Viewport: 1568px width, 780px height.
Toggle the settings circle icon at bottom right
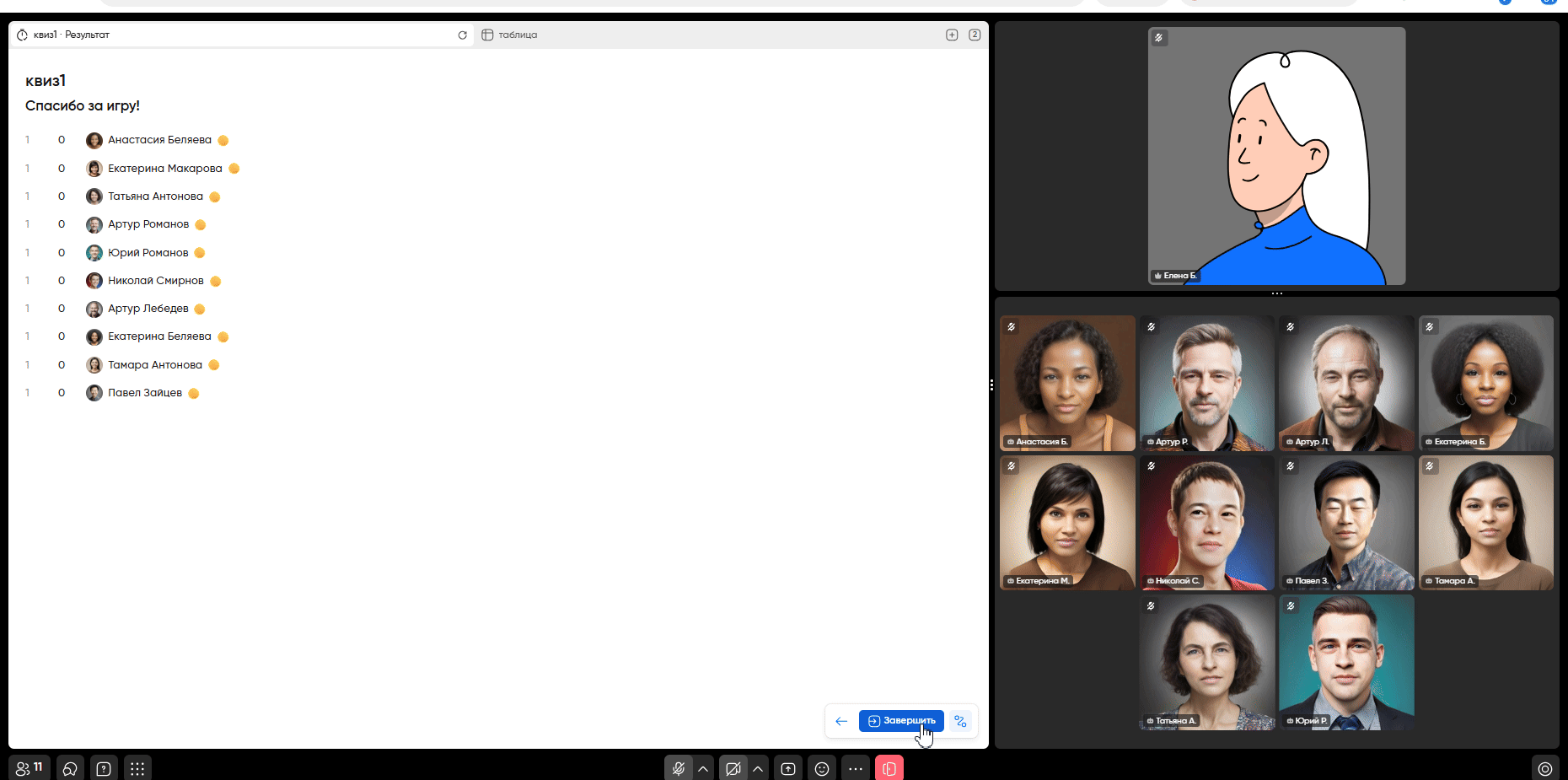click(1544, 768)
